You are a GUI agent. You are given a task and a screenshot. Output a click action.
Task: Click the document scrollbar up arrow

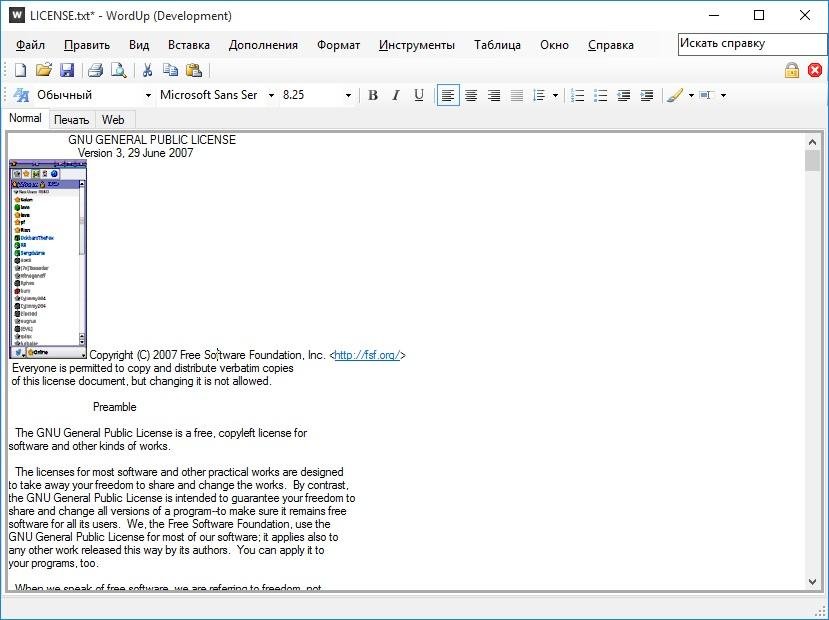(x=813, y=141)
